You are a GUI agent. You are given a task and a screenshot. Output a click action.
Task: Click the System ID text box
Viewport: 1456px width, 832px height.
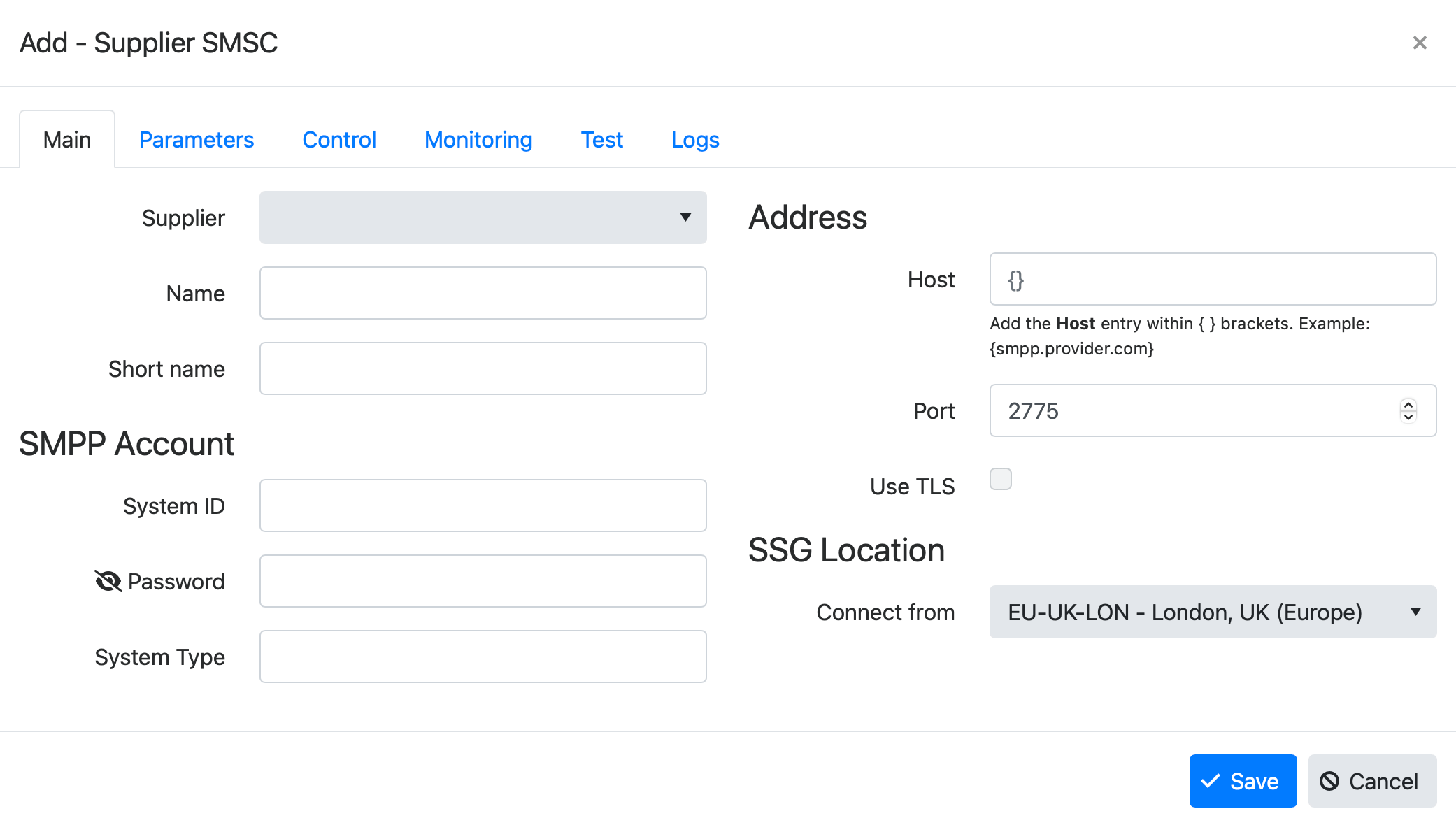(x=483, y=505)
